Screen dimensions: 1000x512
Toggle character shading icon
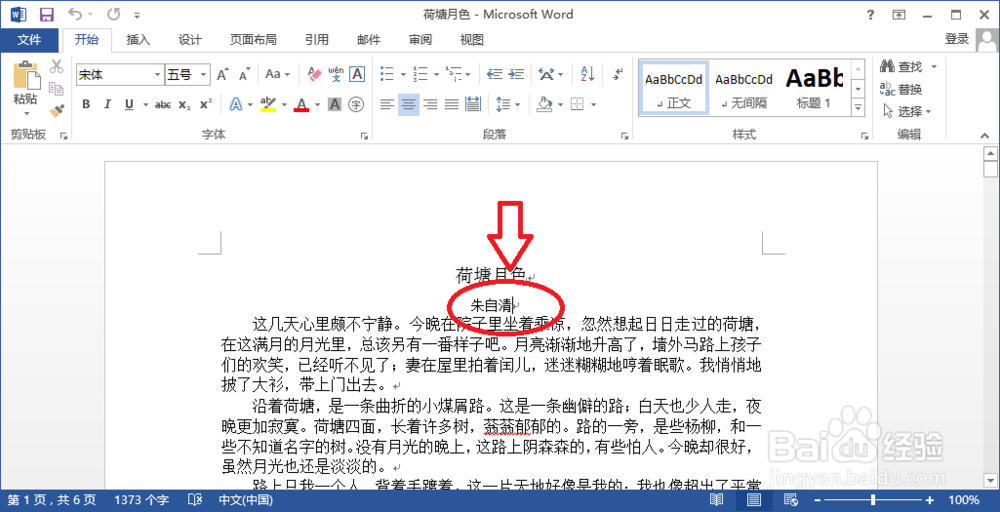pos(334,105)
